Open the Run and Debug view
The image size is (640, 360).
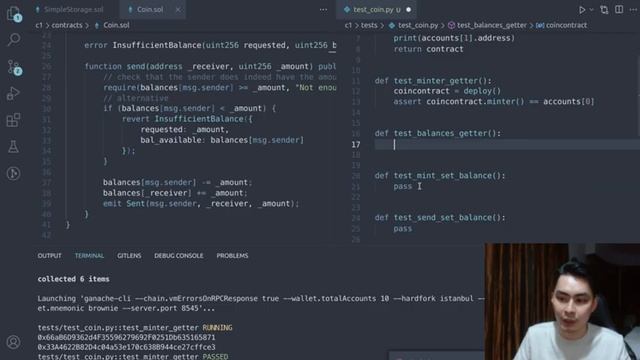(13, 93)
